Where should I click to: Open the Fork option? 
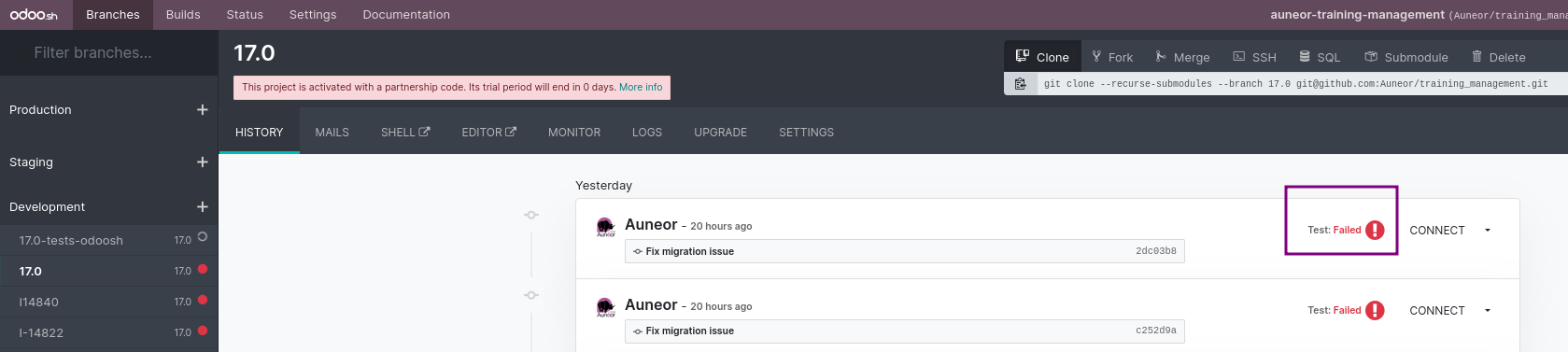[1112, 57]
